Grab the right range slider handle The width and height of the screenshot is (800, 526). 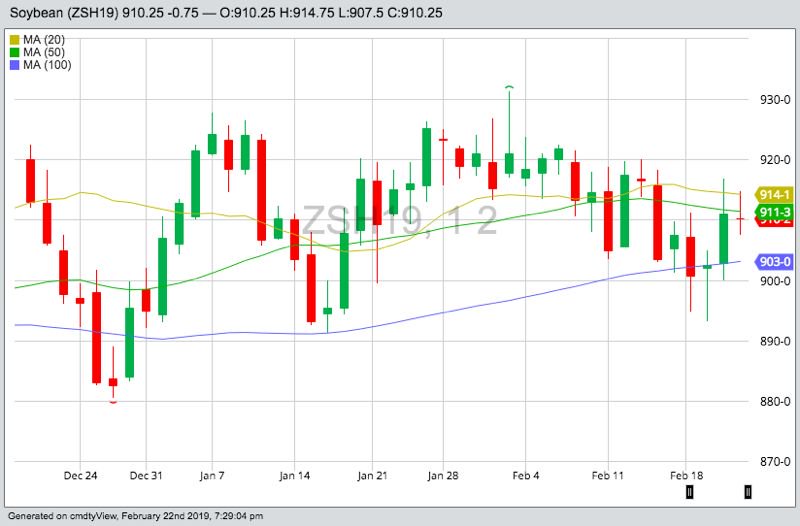747,492
